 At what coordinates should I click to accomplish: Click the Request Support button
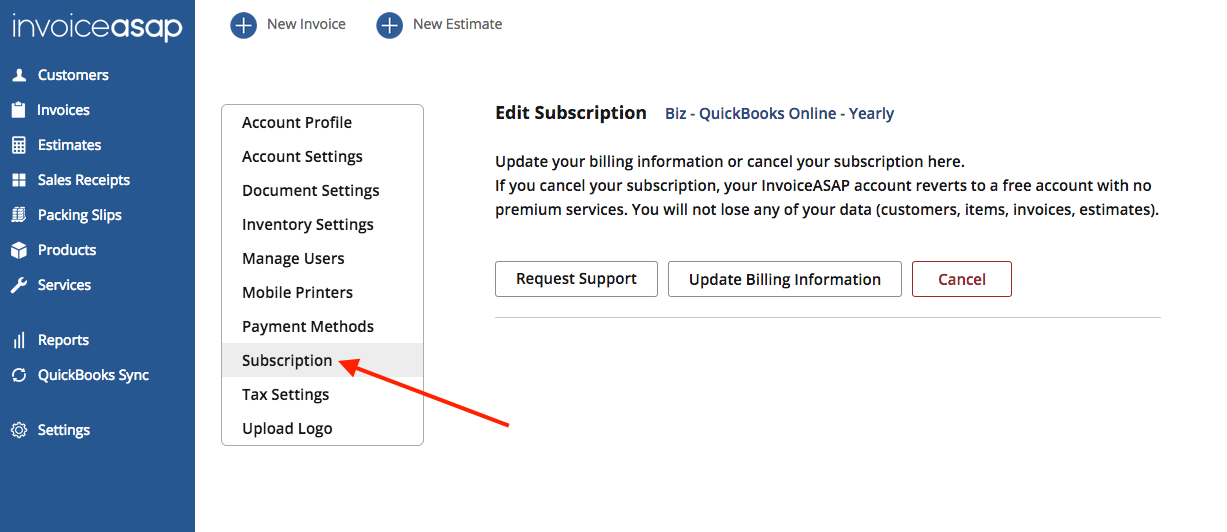pyautogui.click(x=576, y=279)
